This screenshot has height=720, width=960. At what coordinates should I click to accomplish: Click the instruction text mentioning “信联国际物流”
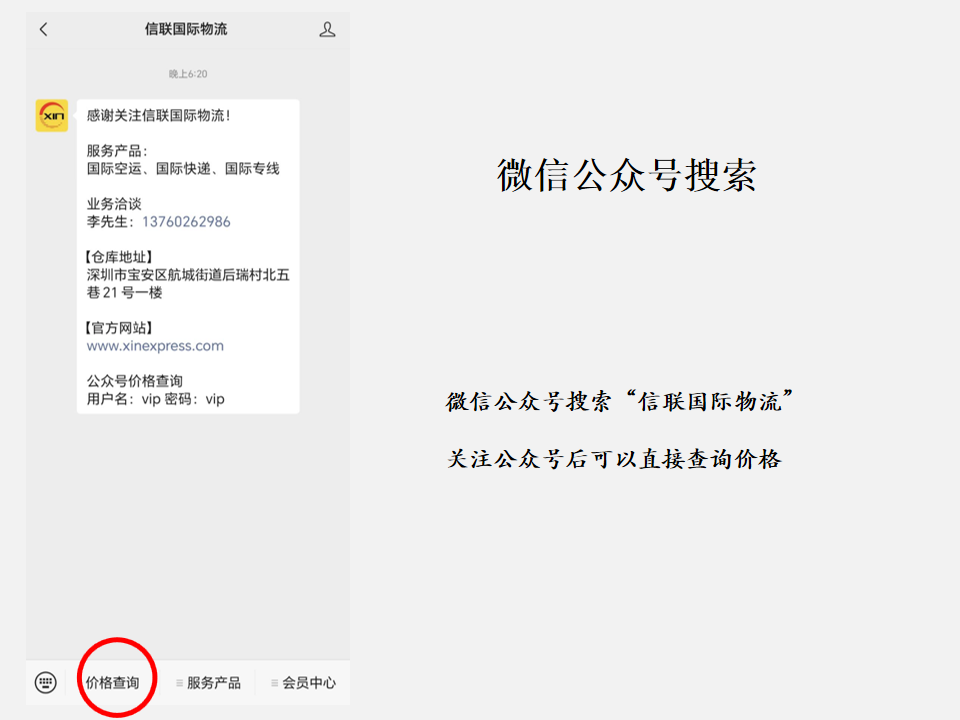coord(620,402)
